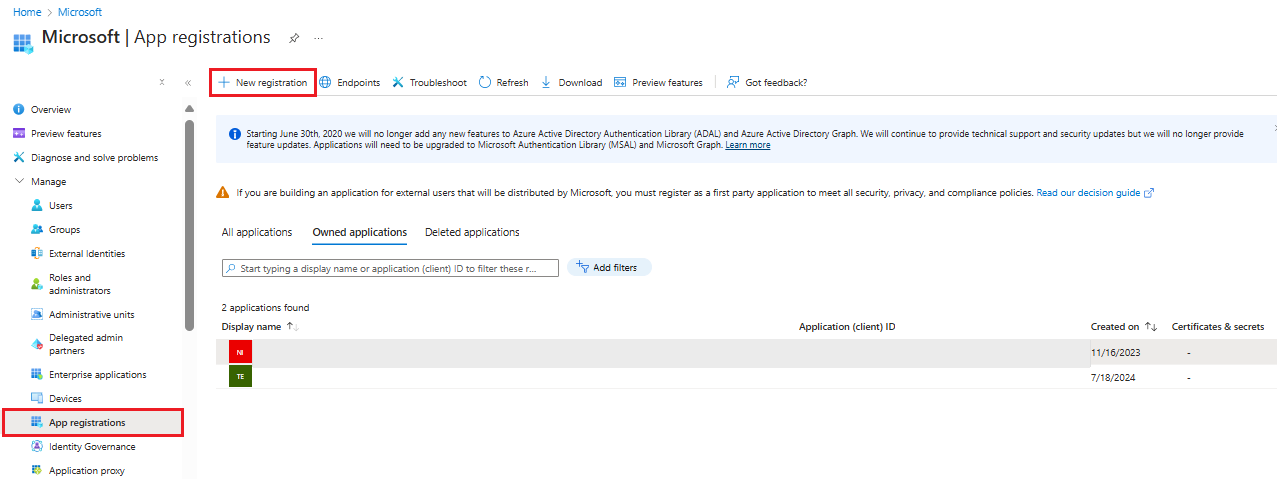Image resolution: width=1277 pixels, height=479 pixels.
Task: Click the green TE application icon
Action: (240, 376)
